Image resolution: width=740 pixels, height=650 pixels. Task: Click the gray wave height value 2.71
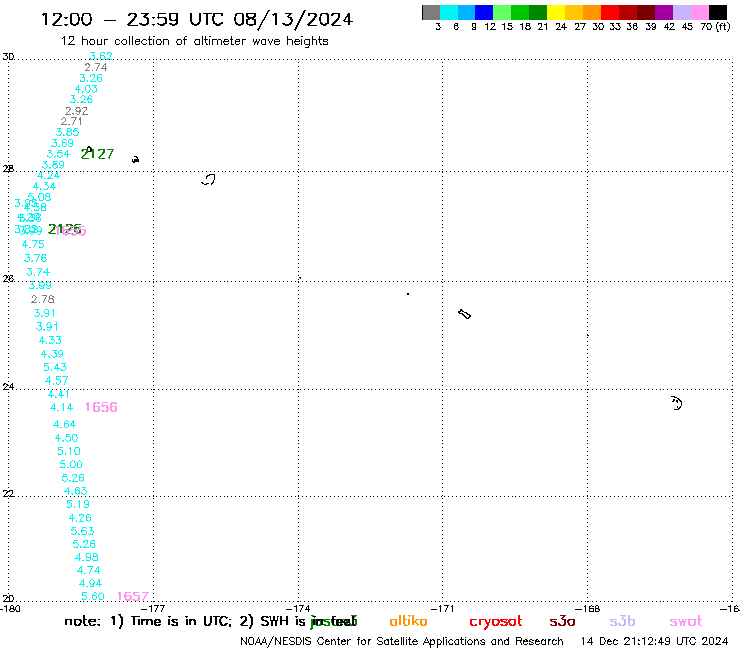click(72, 121)
